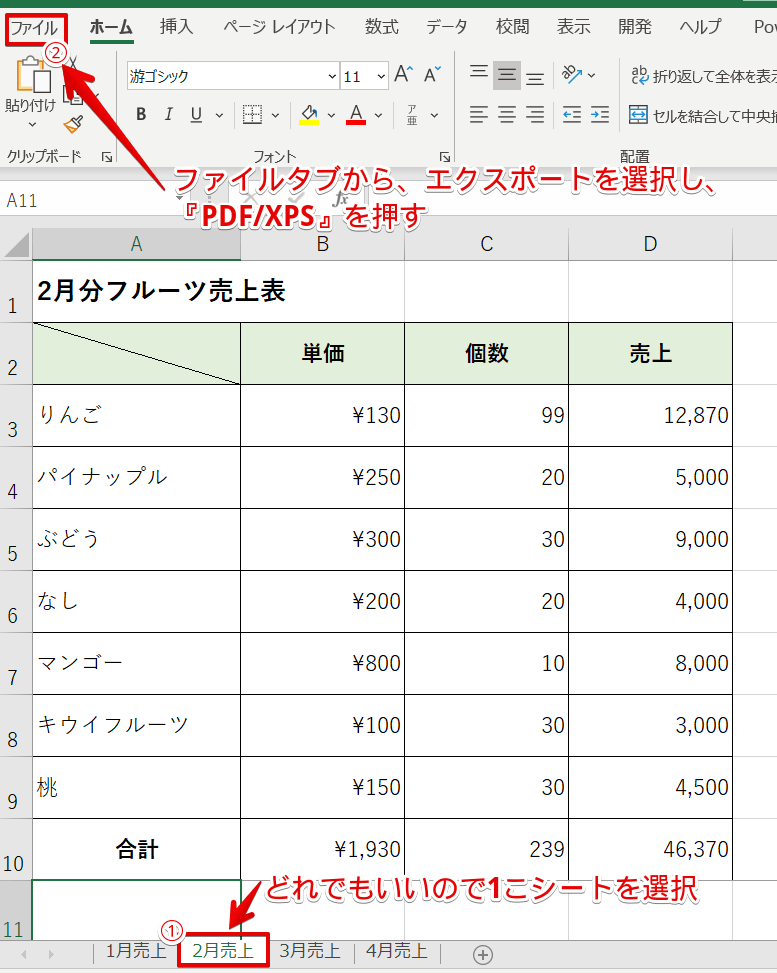Apply cell borders icon

252,115
